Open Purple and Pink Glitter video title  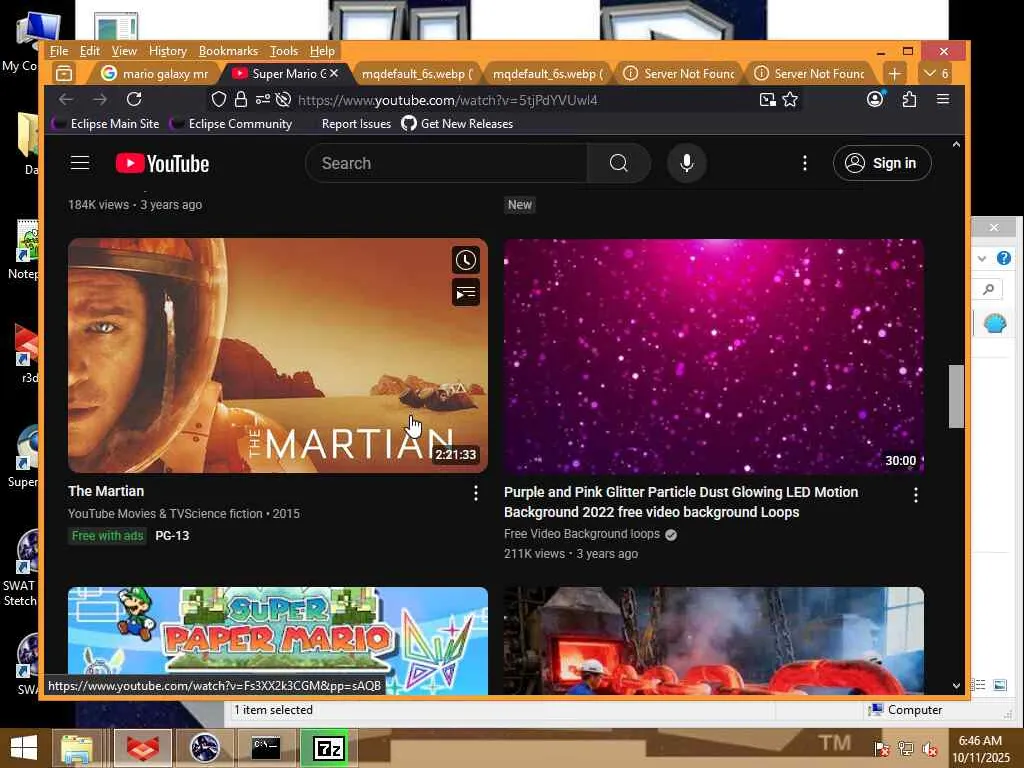[681, 502]
